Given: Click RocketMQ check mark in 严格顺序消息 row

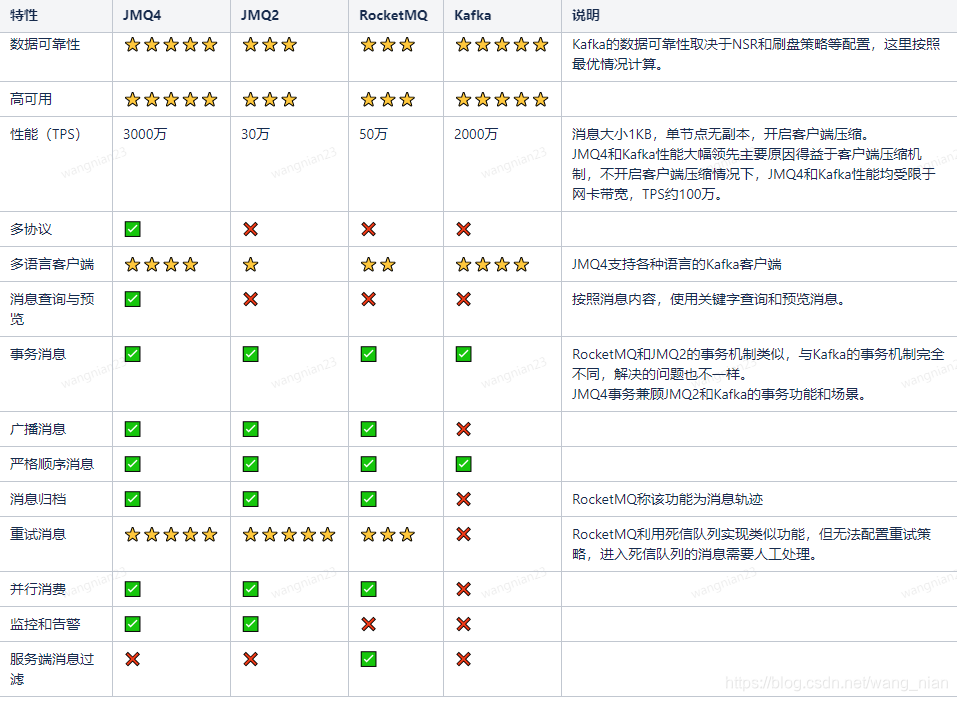Looking at the screenshot, I should pyautogui.click(x=368, y=464).
